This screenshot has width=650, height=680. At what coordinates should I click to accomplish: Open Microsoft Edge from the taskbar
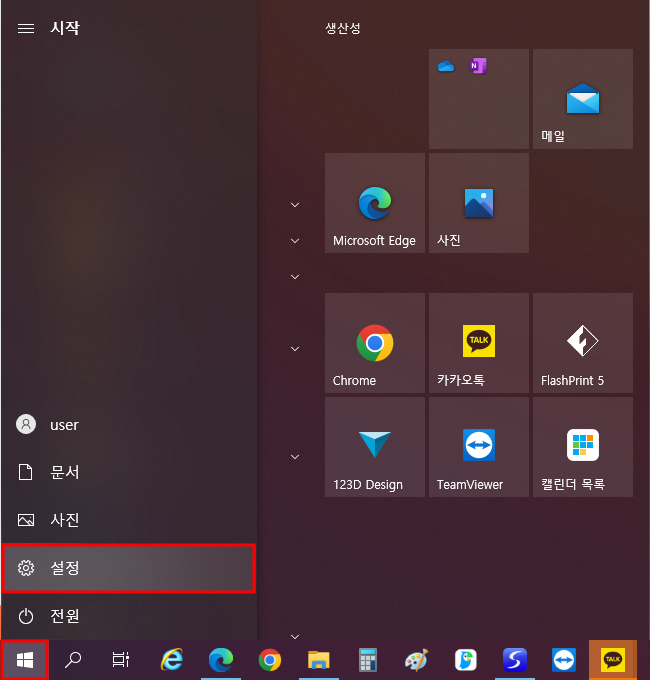pos(221,660)
